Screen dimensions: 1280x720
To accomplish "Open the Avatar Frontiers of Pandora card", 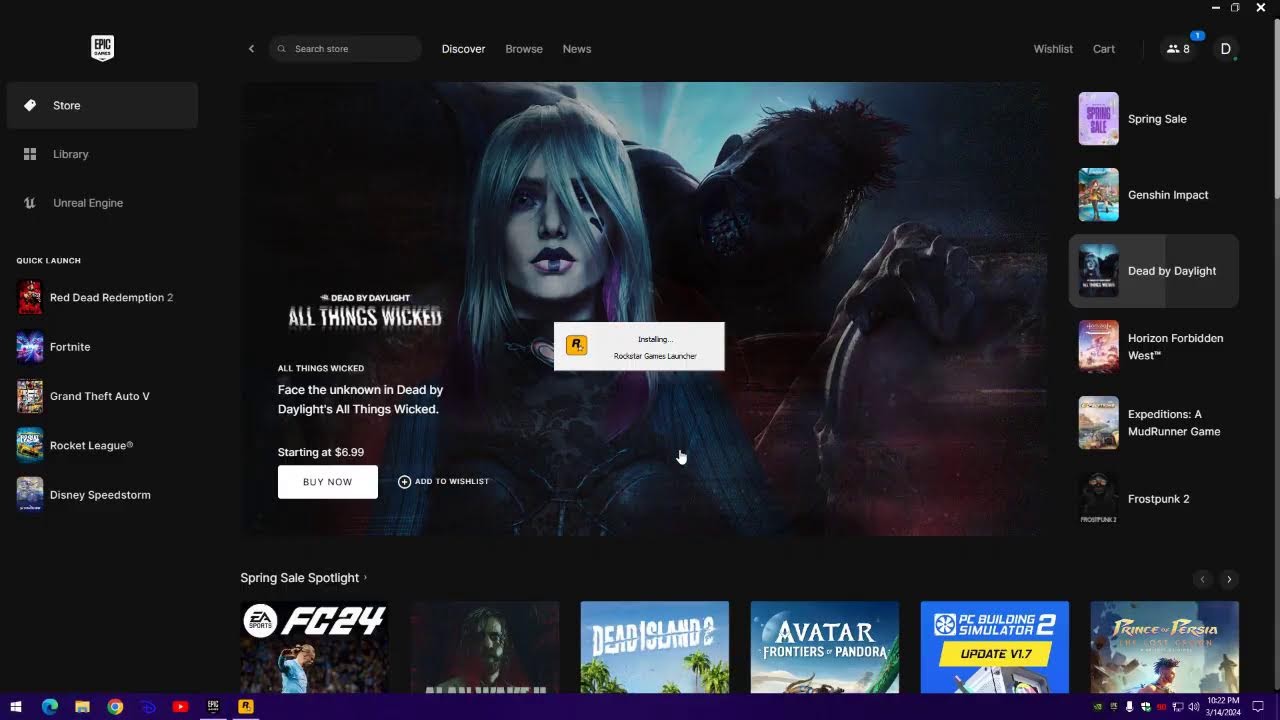I will [825, 647].
